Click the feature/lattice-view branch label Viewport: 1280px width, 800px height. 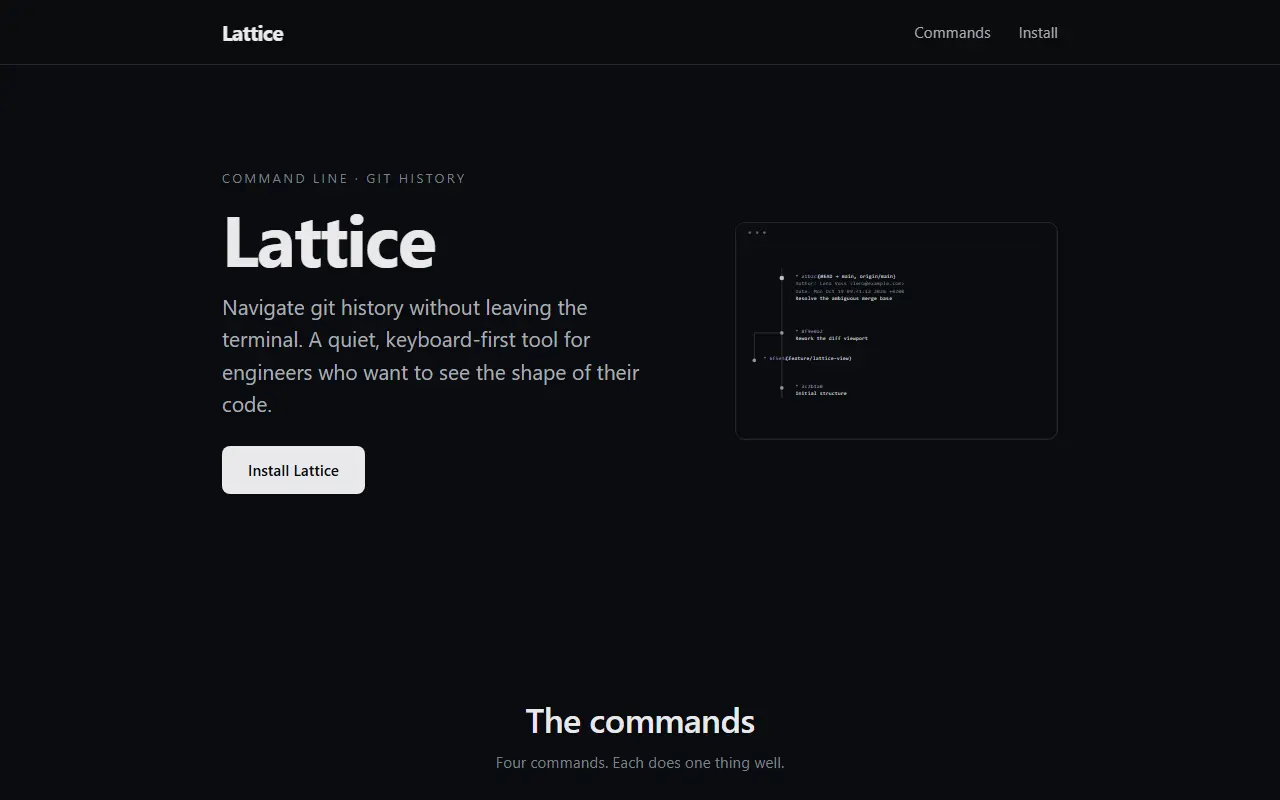[819, 358]
